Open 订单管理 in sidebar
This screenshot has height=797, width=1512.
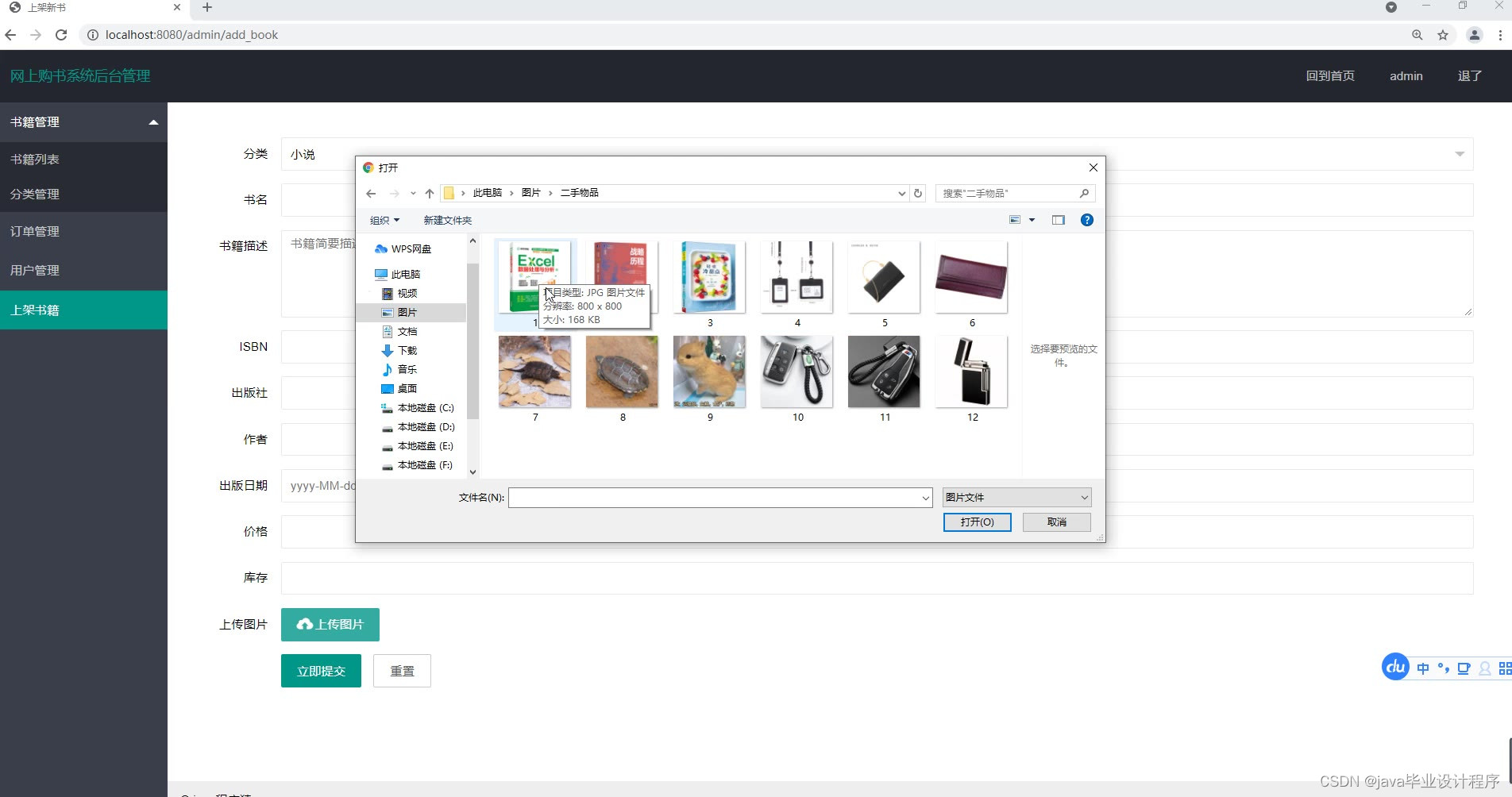pos(83,231)
